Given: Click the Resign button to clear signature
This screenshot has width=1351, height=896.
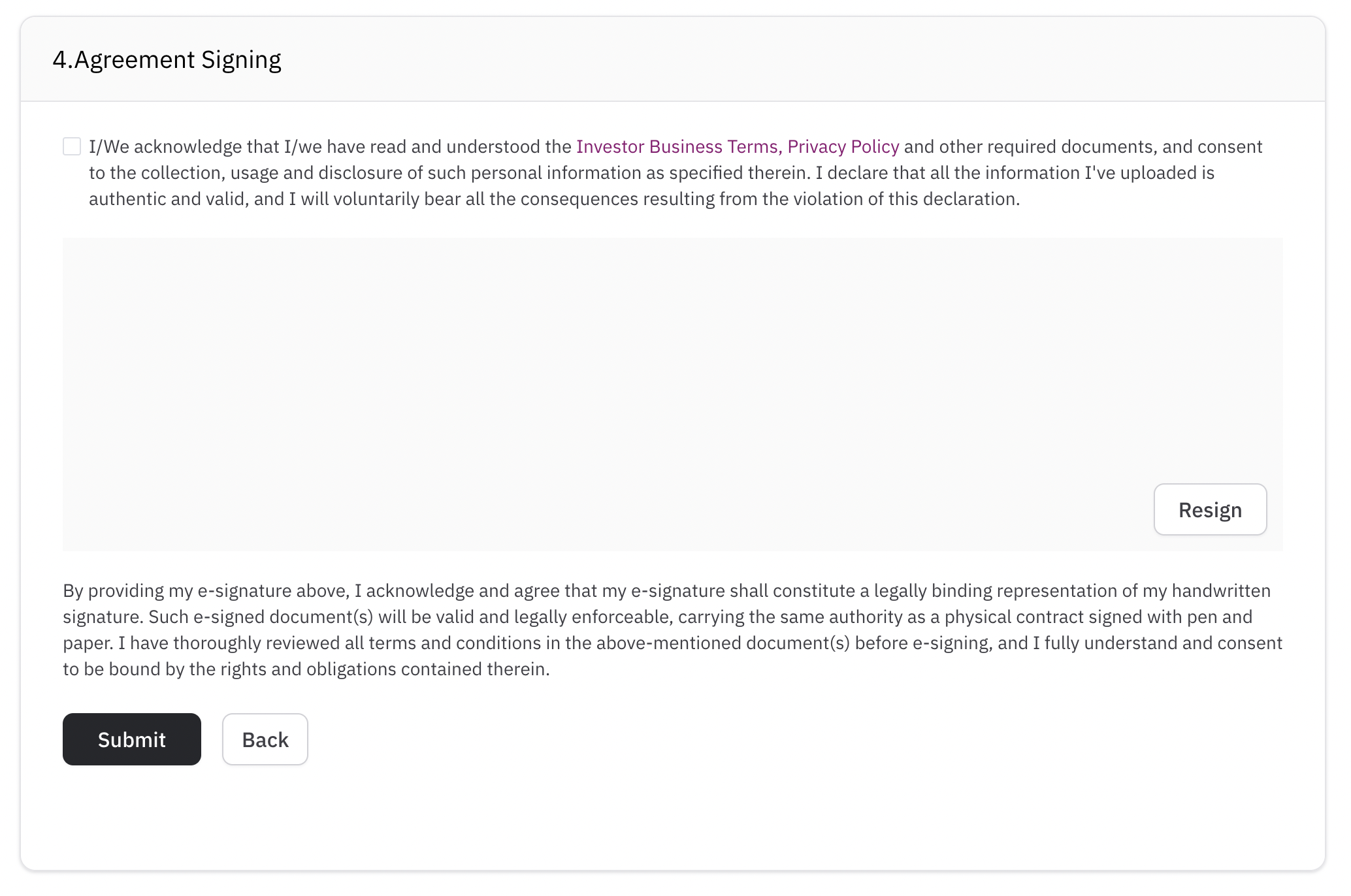Looking at the screenshot, I should (1210, 509).
